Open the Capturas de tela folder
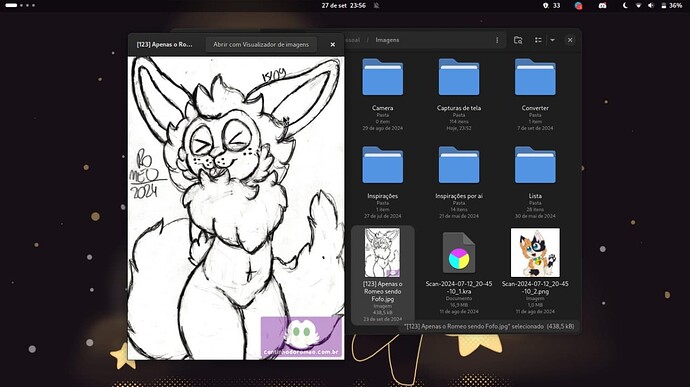 click(x=459, y=77)
